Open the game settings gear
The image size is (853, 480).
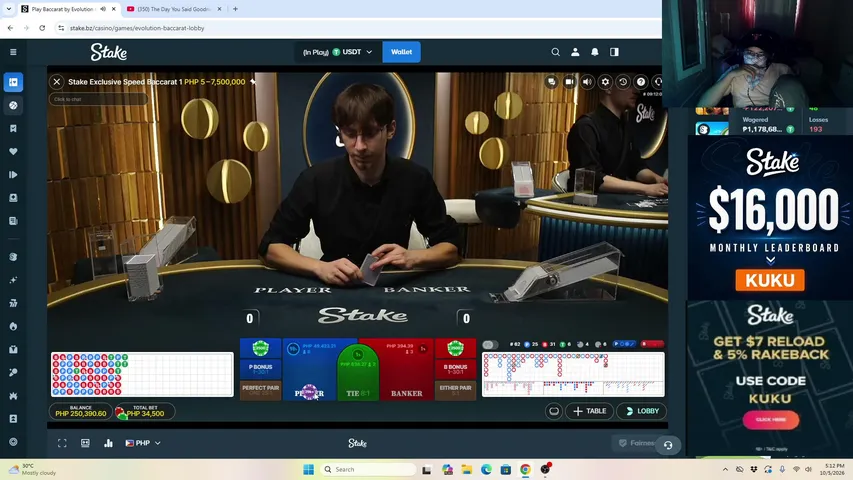605,82
